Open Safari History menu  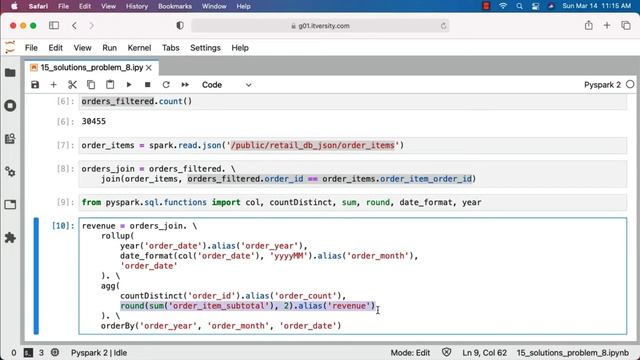coord(137,6)
